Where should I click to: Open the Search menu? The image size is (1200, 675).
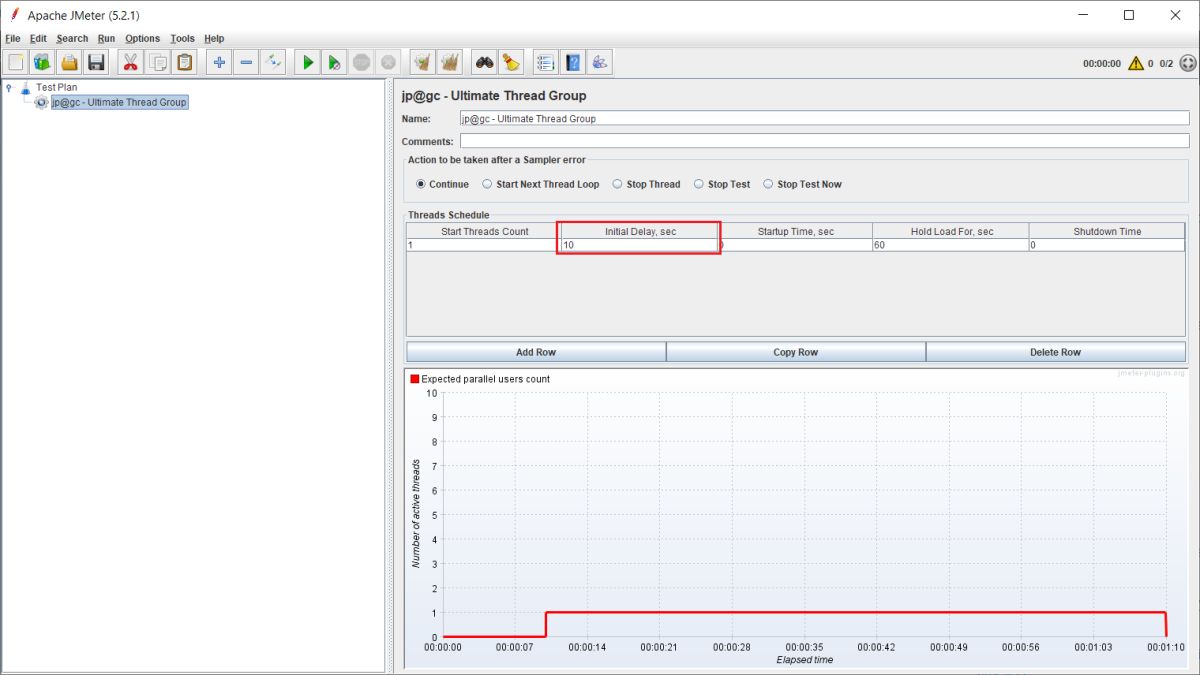point(72,38)
